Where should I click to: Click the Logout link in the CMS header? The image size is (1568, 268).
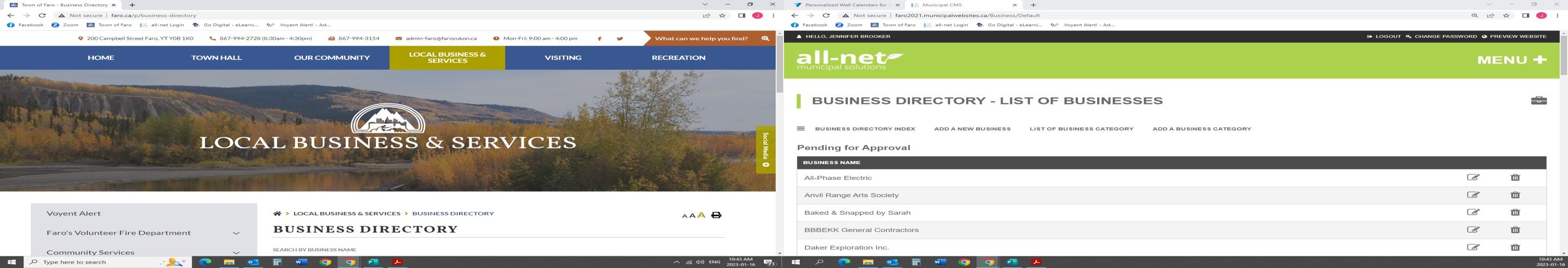(x=1384, y=37)
